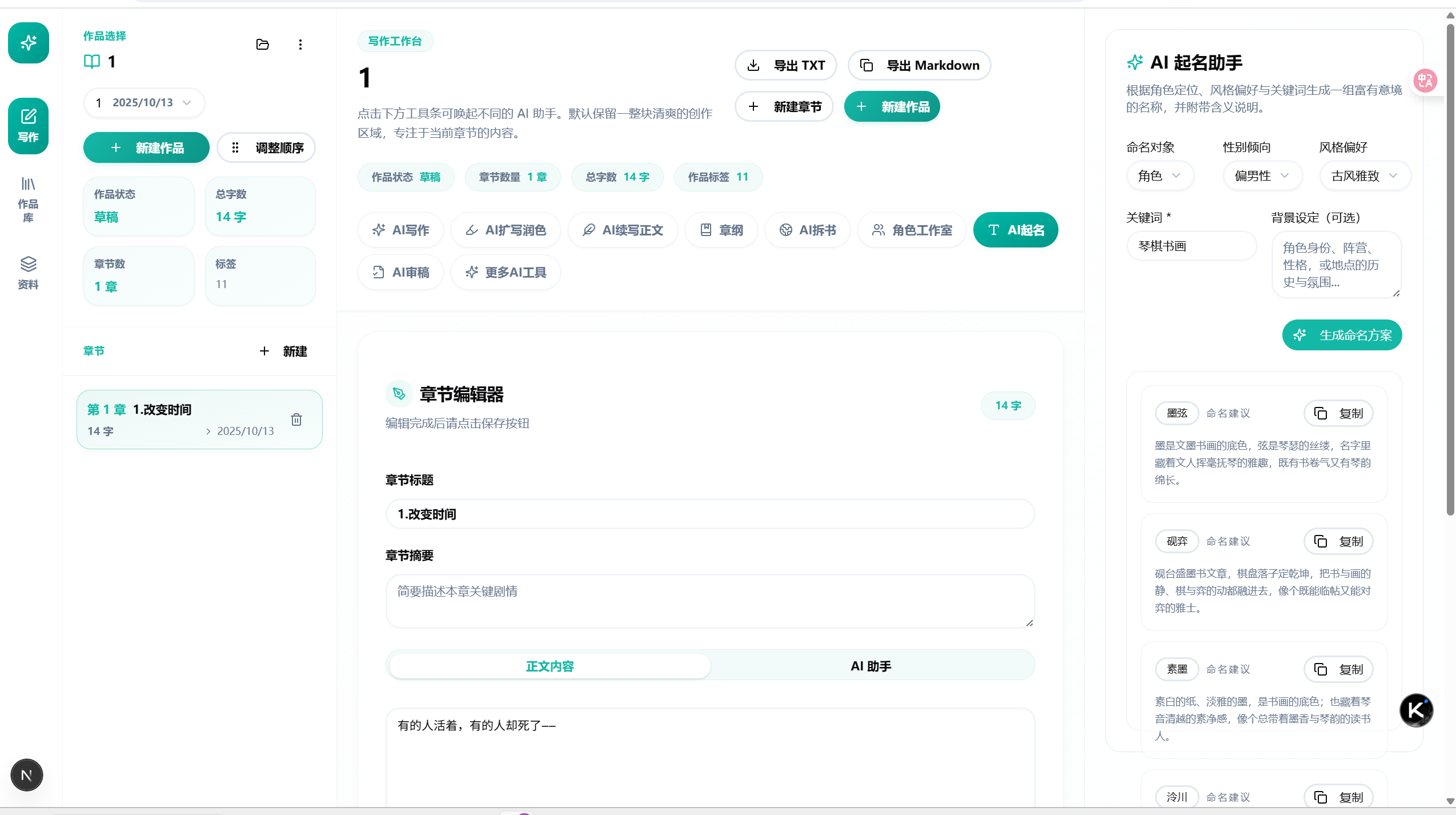Click the 章节标题 input field
Image resolution: width=1456 pixels, height=815 pixels.
point(709,514)
